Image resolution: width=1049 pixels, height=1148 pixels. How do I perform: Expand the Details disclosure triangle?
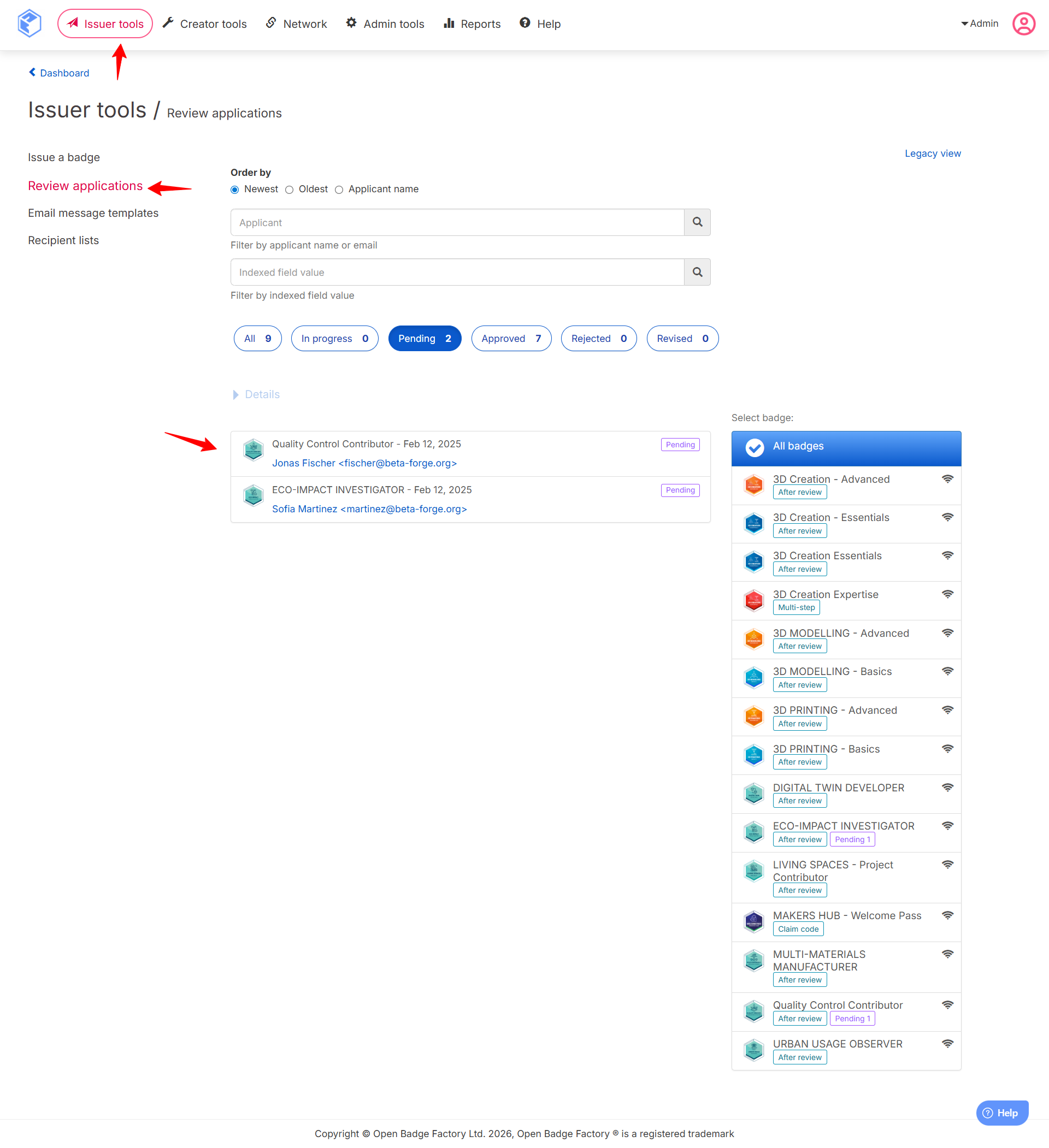(x=236, y=395)
